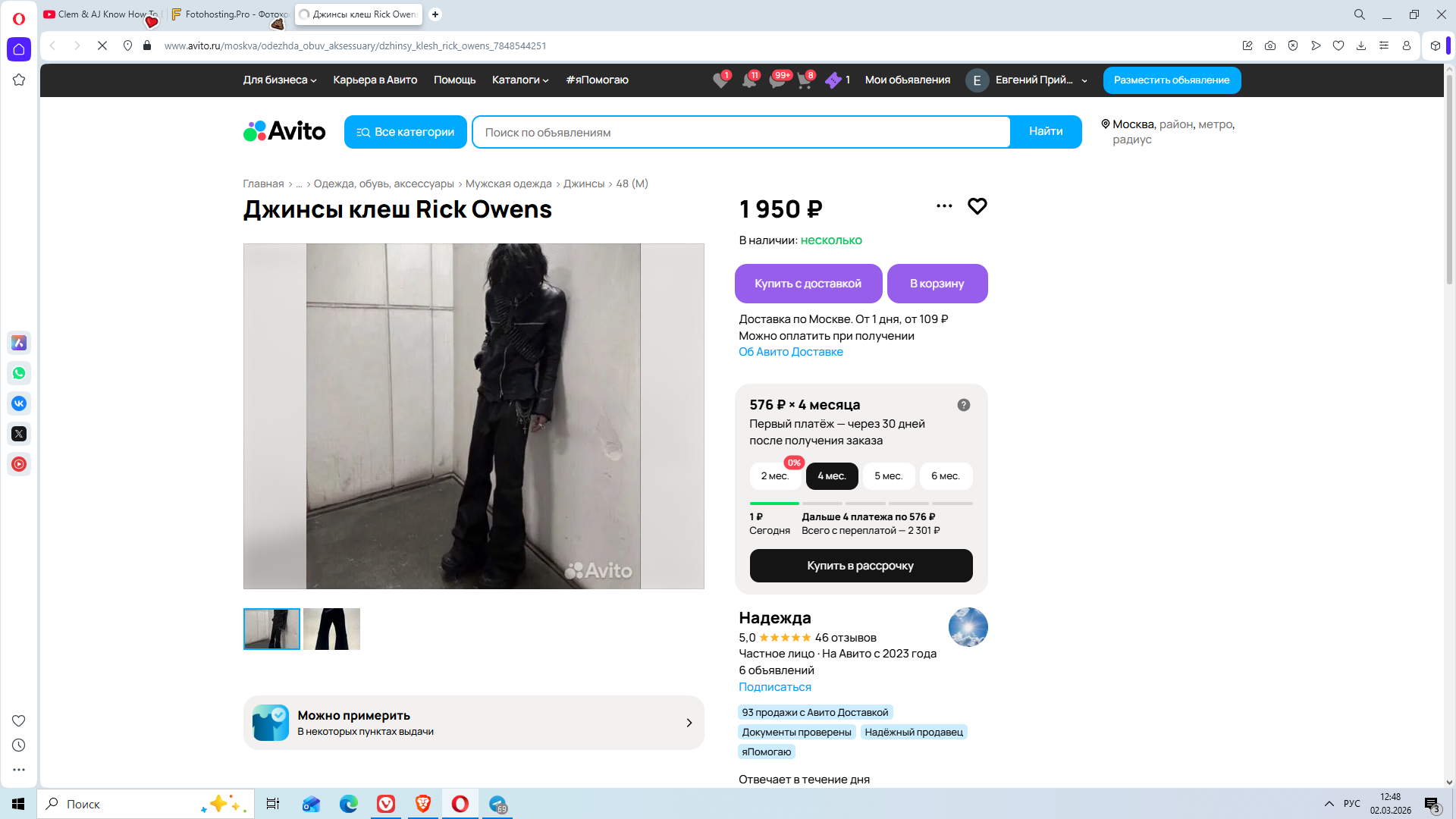
Task: Click the Купить с доставкой button
Action: [x=808, y=284]
